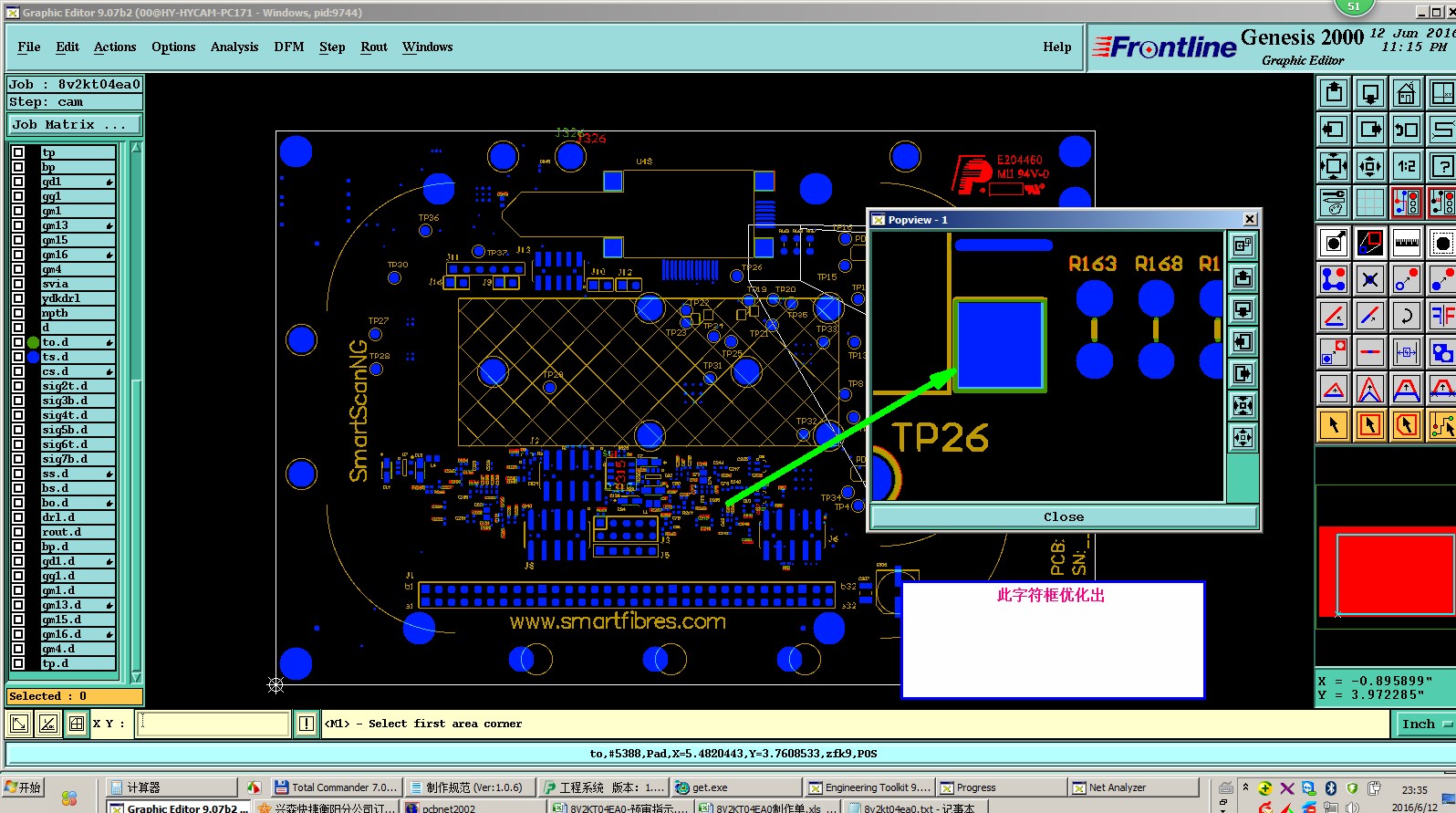Click the zoom out icon with outward arrows
Viewport: 1456px width, 813px height.
(1370, 166)
